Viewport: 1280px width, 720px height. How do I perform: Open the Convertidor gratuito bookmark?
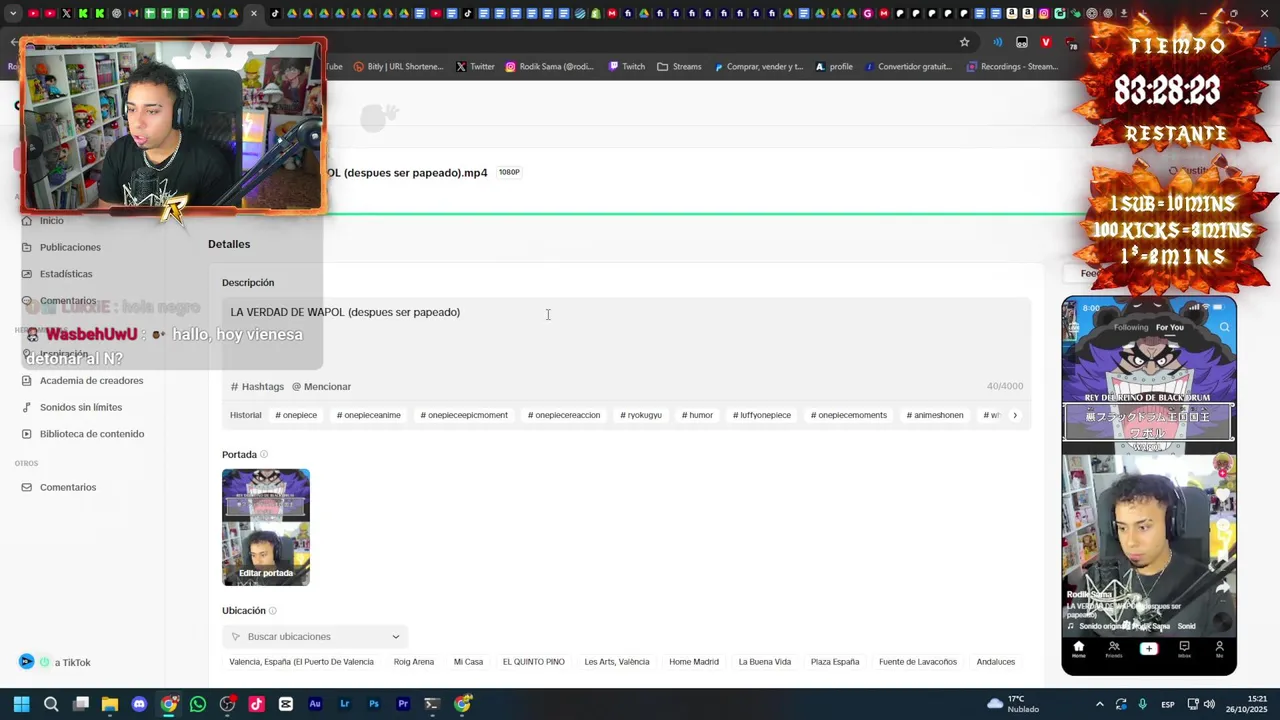(908, 67)
